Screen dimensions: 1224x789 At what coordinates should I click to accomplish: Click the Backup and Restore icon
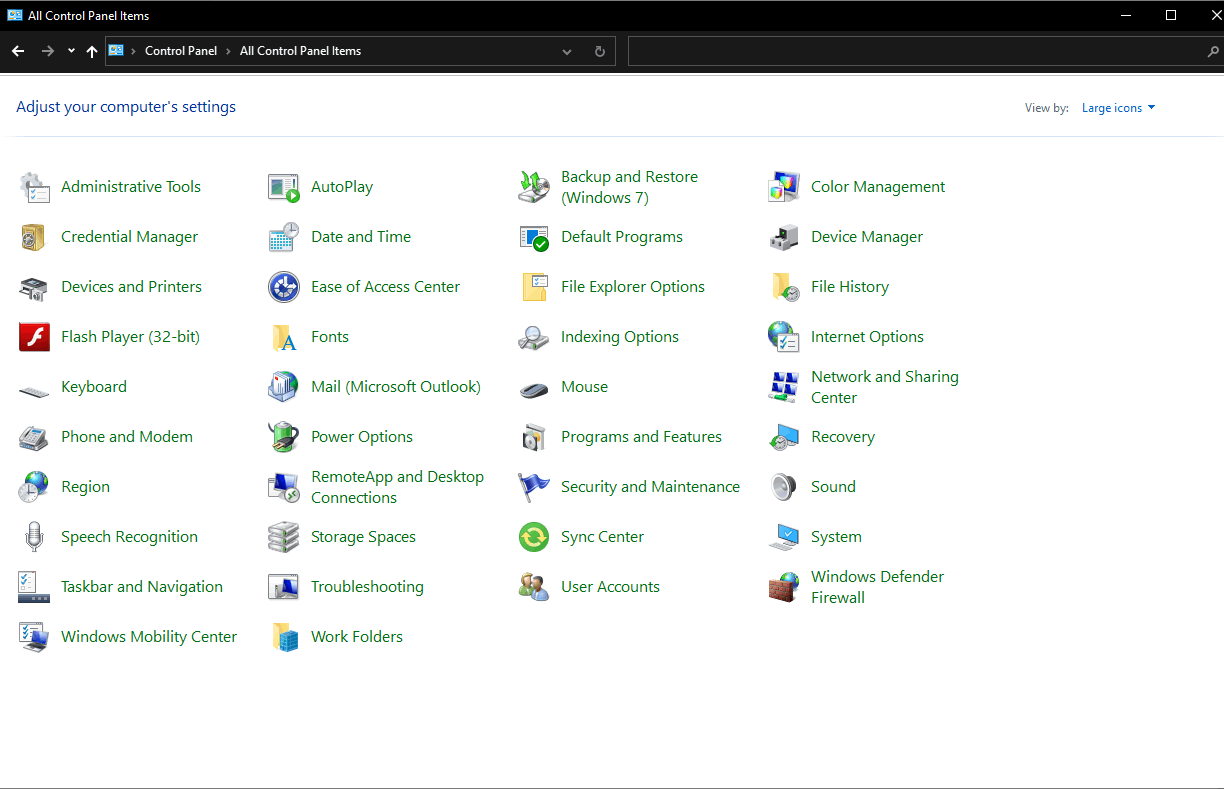click(x=534, y=187)
